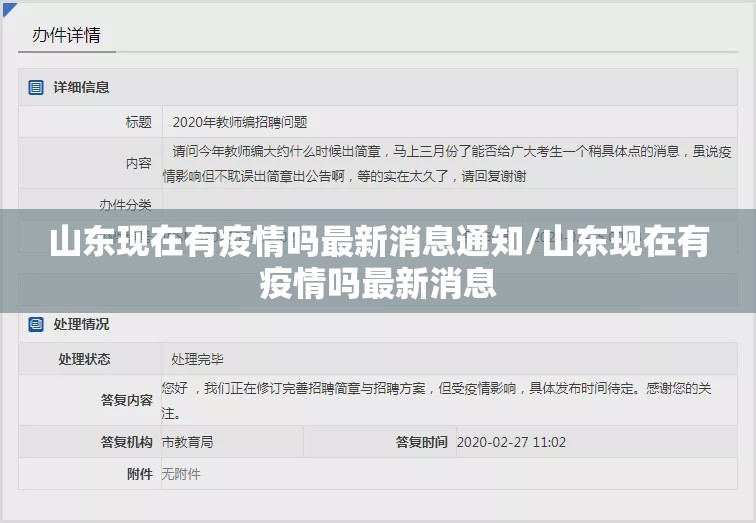Click the title value 2020年教师编招聘问题

(x=240, y=122)
